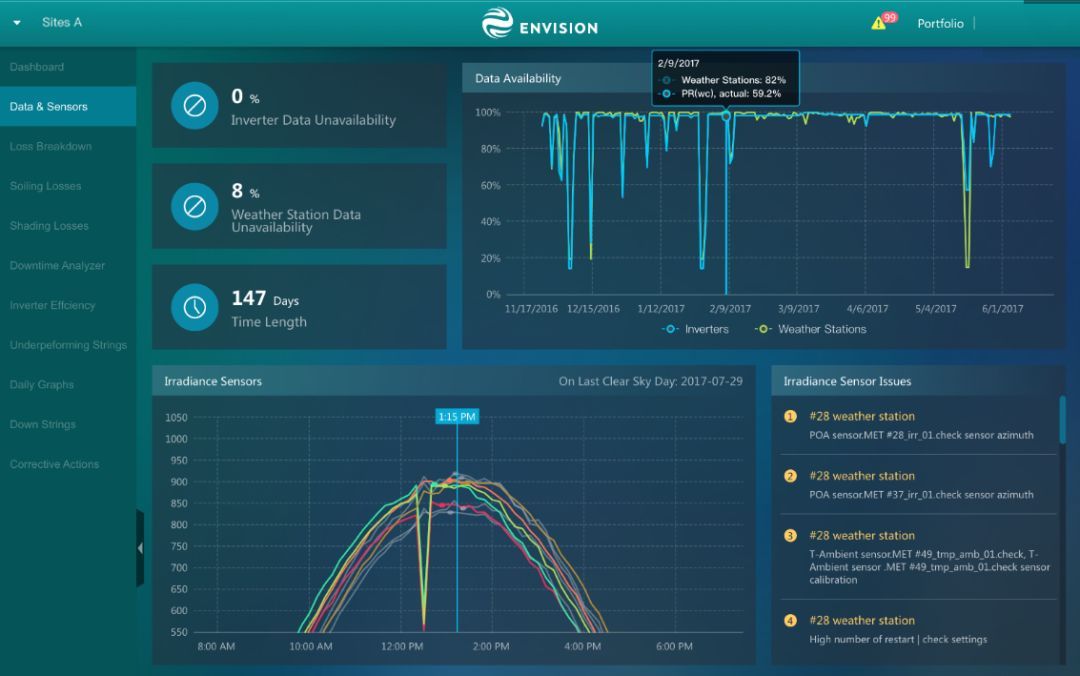Click the Irradiance Sensor Issues scrollbar
This screenshot has height=676, width=1080.
coord(1062,420)
